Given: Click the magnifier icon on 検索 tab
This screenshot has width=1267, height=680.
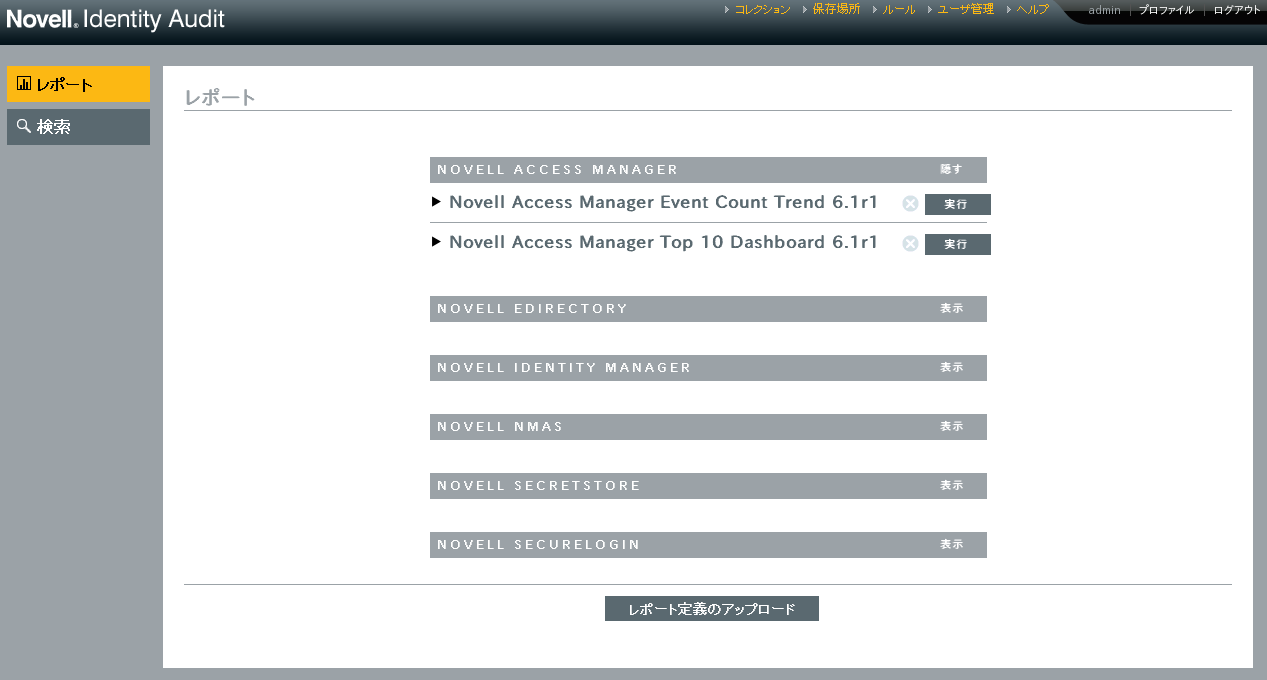Looking at the screenshot, I should (x=24, y=127).
